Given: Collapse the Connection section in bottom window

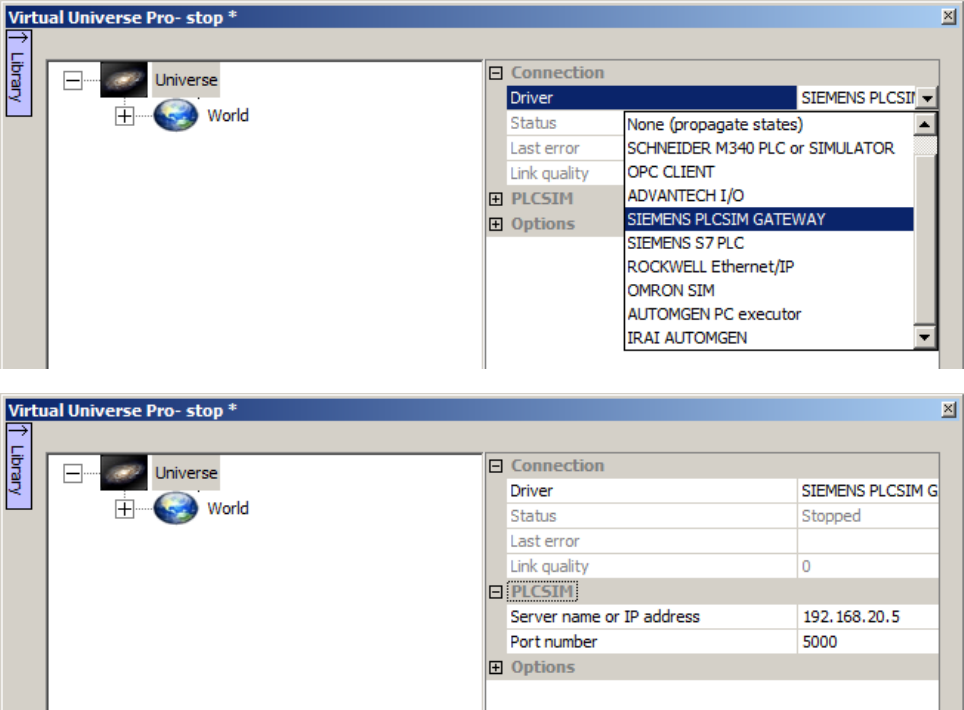Looking at the screenshot, I should point(496,467).
